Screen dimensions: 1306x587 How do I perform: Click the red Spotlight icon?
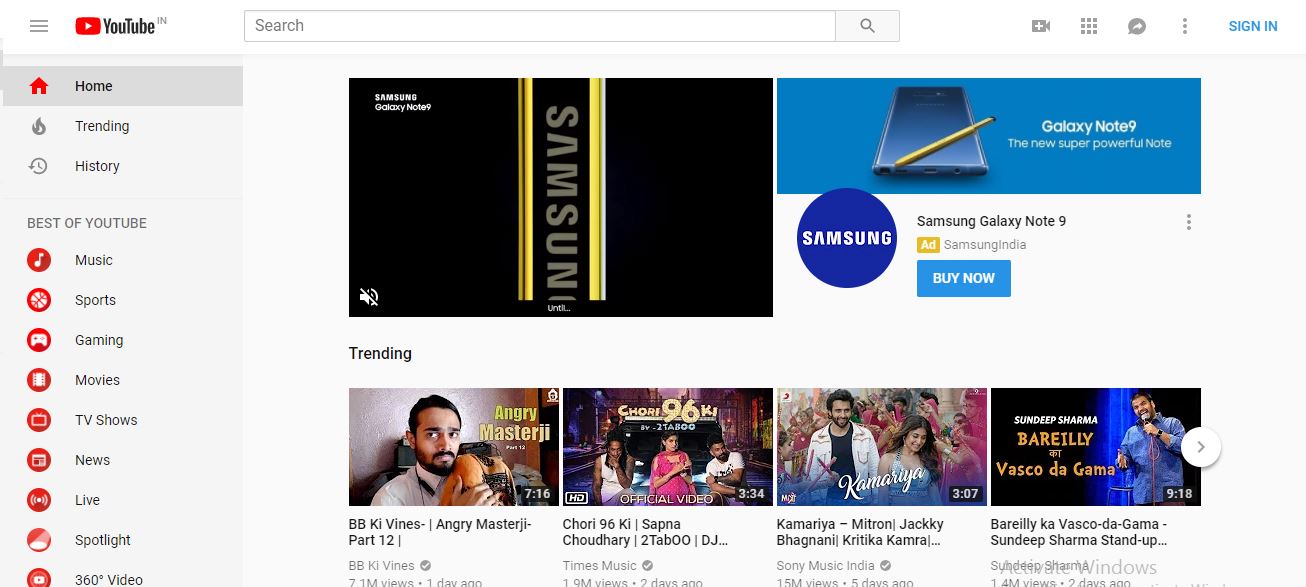(x=39, y=540)
